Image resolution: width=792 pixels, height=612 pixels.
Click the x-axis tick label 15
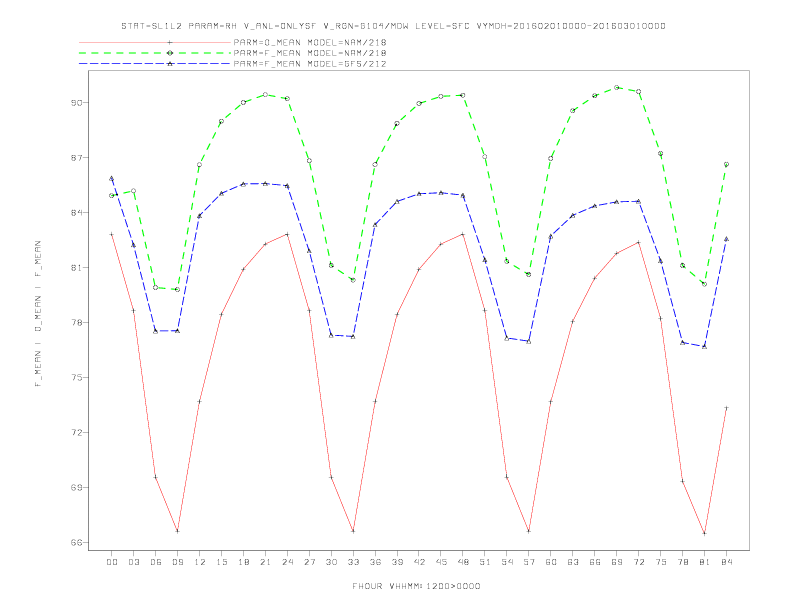coord(221,562)
